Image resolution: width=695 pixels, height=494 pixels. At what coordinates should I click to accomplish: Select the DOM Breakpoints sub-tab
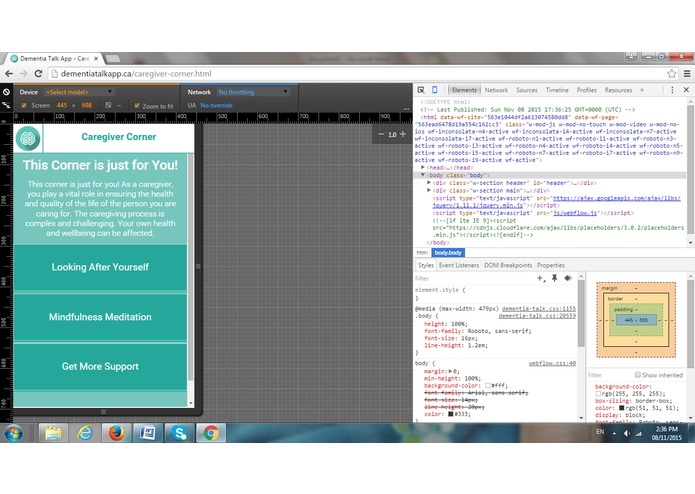(x=508, y=265)
